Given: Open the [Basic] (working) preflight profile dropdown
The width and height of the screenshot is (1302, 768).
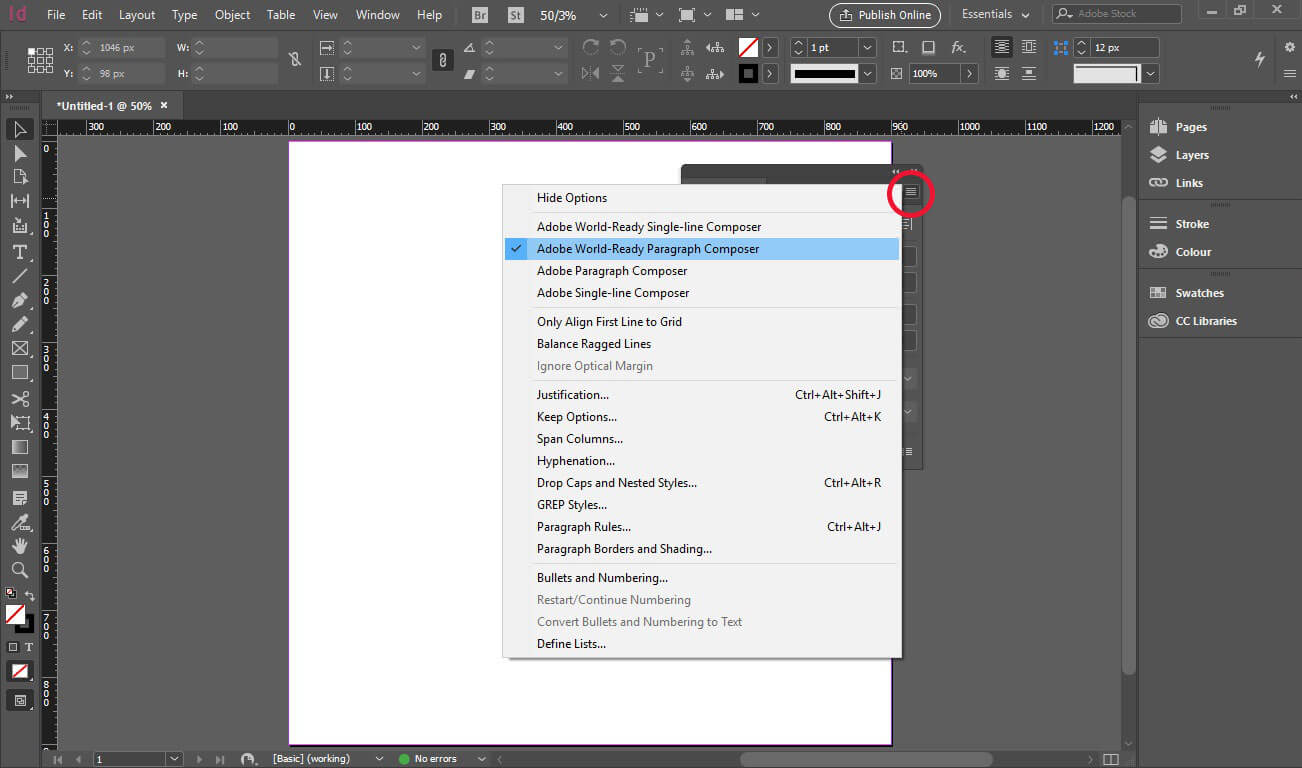Looking at the screenshot, I should point(378,759).
